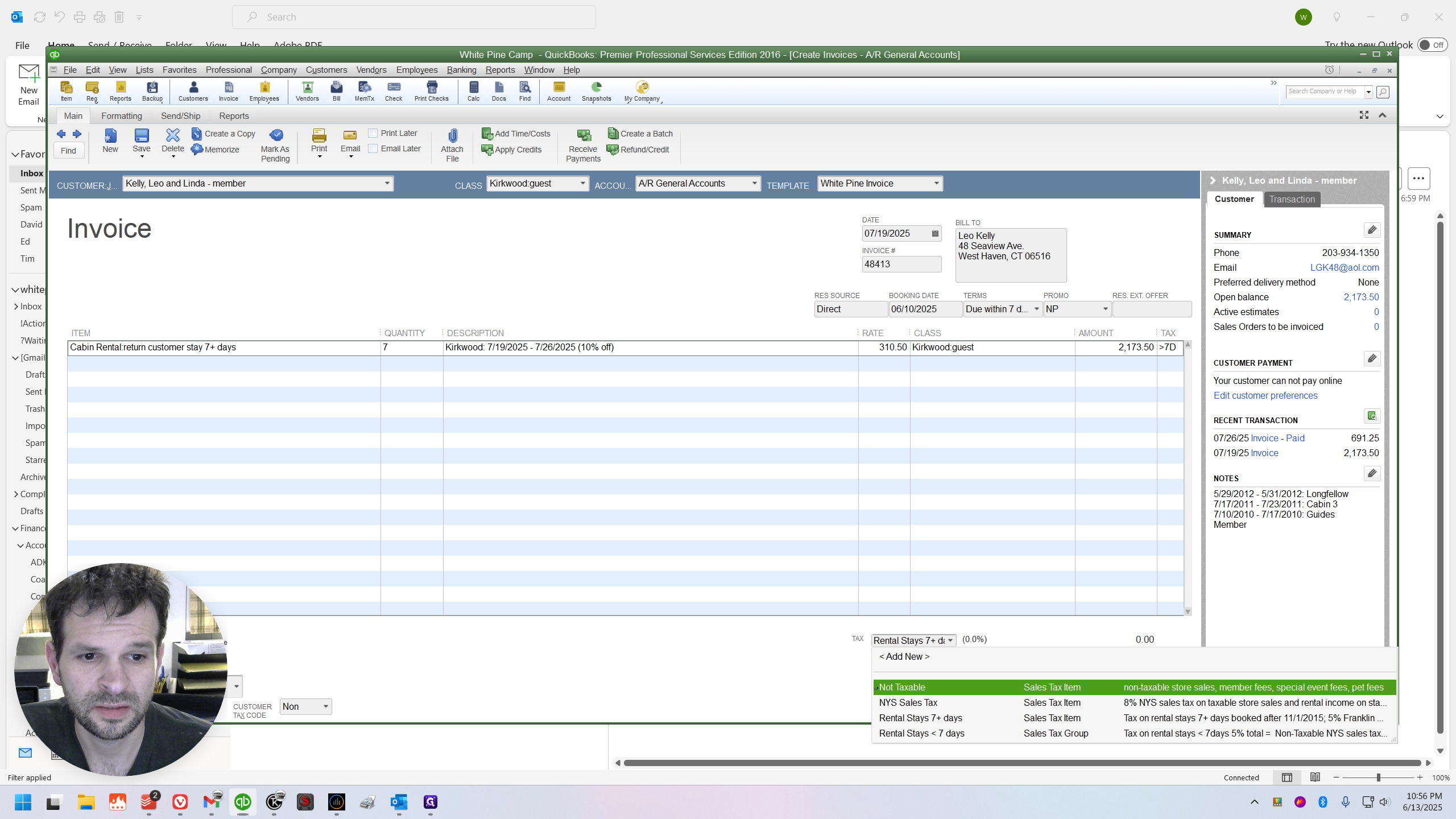
Task: Open the Terms dropdown
Action: (x=1036, y=309)
